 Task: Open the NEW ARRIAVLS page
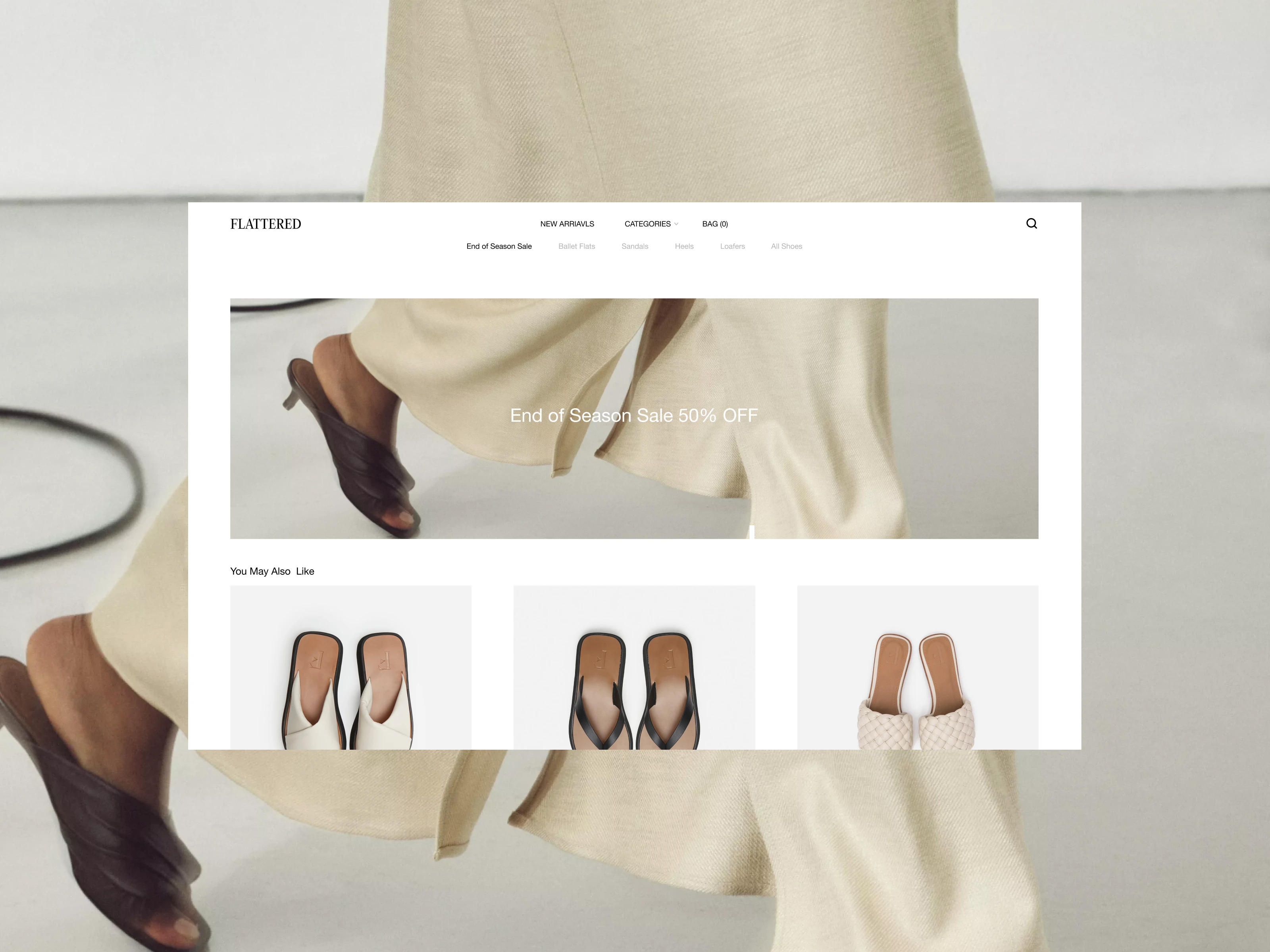[567, 224]
